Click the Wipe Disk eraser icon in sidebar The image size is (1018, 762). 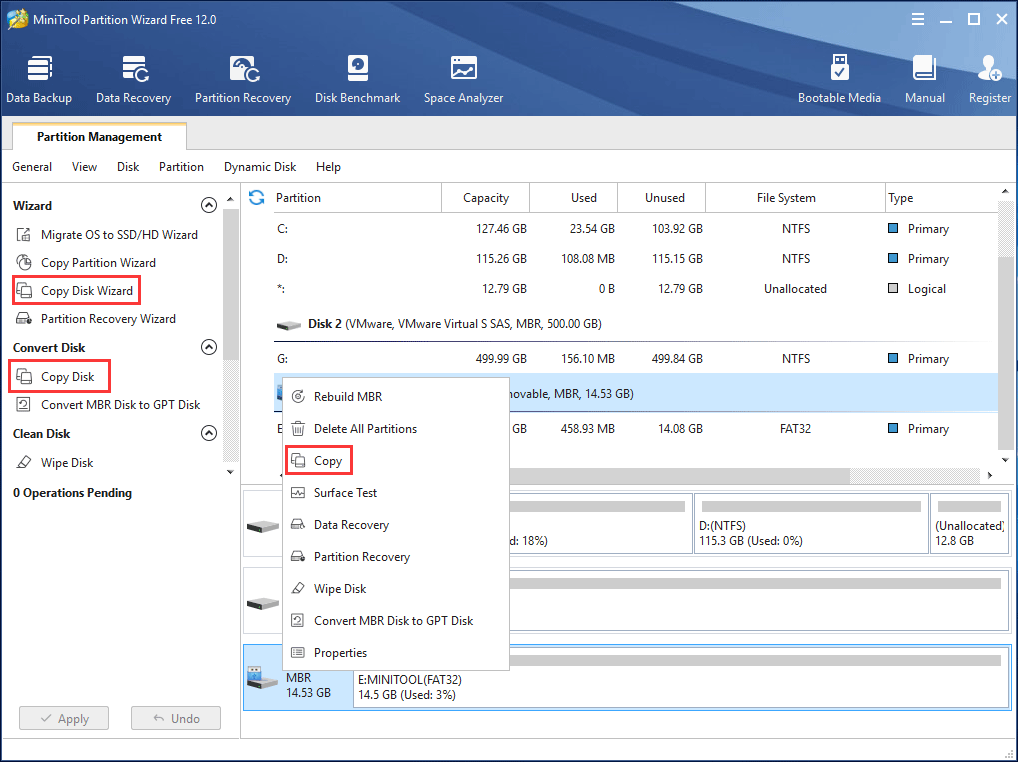click(x=24, y=462)
